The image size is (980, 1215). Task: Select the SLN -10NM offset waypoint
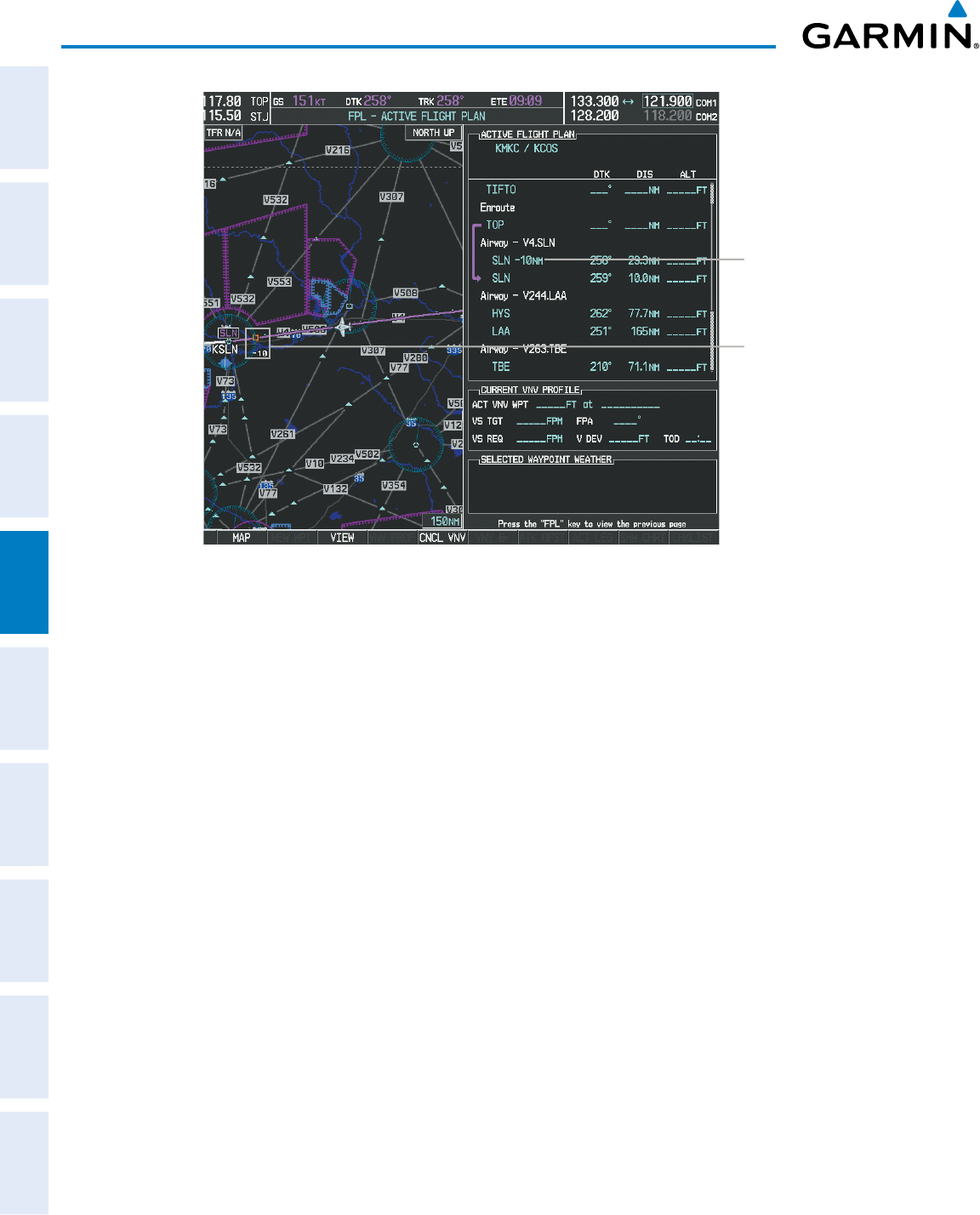pos(517,261)
